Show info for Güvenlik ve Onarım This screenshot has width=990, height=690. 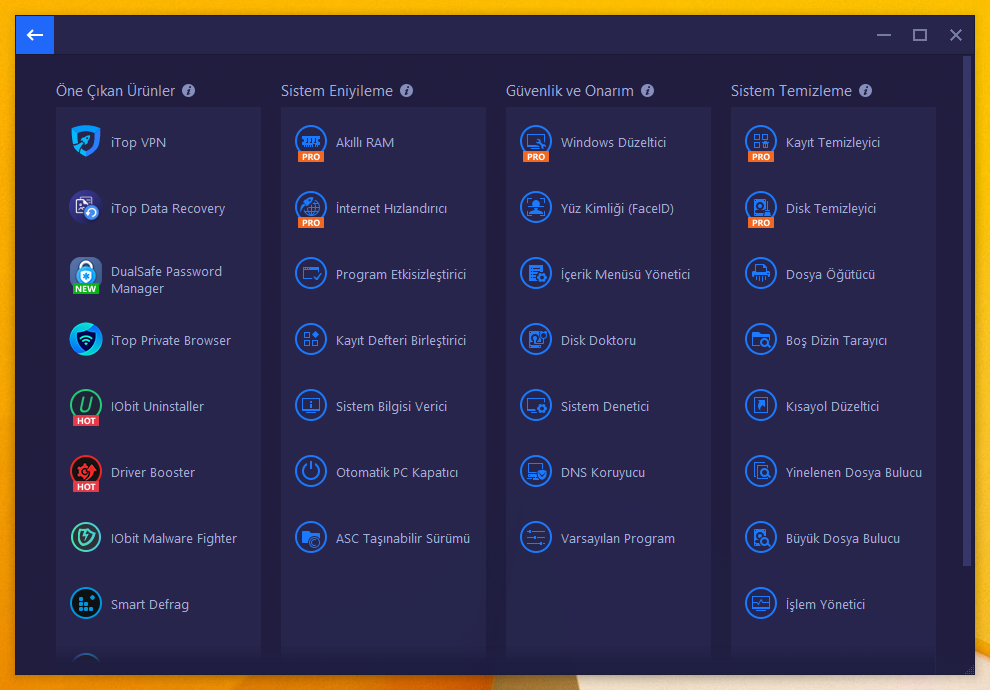pyautogui.click(x=647, y=91)
